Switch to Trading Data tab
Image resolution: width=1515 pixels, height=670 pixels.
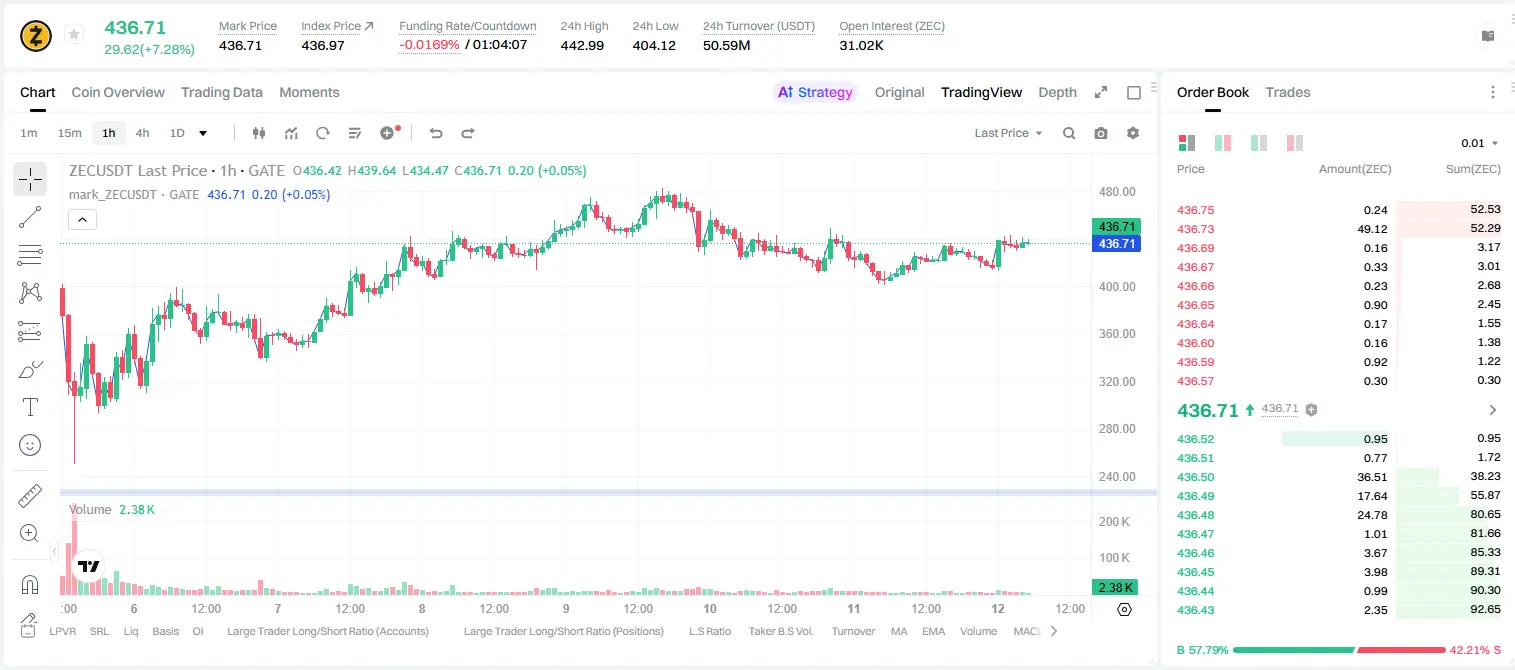(222, 92)
